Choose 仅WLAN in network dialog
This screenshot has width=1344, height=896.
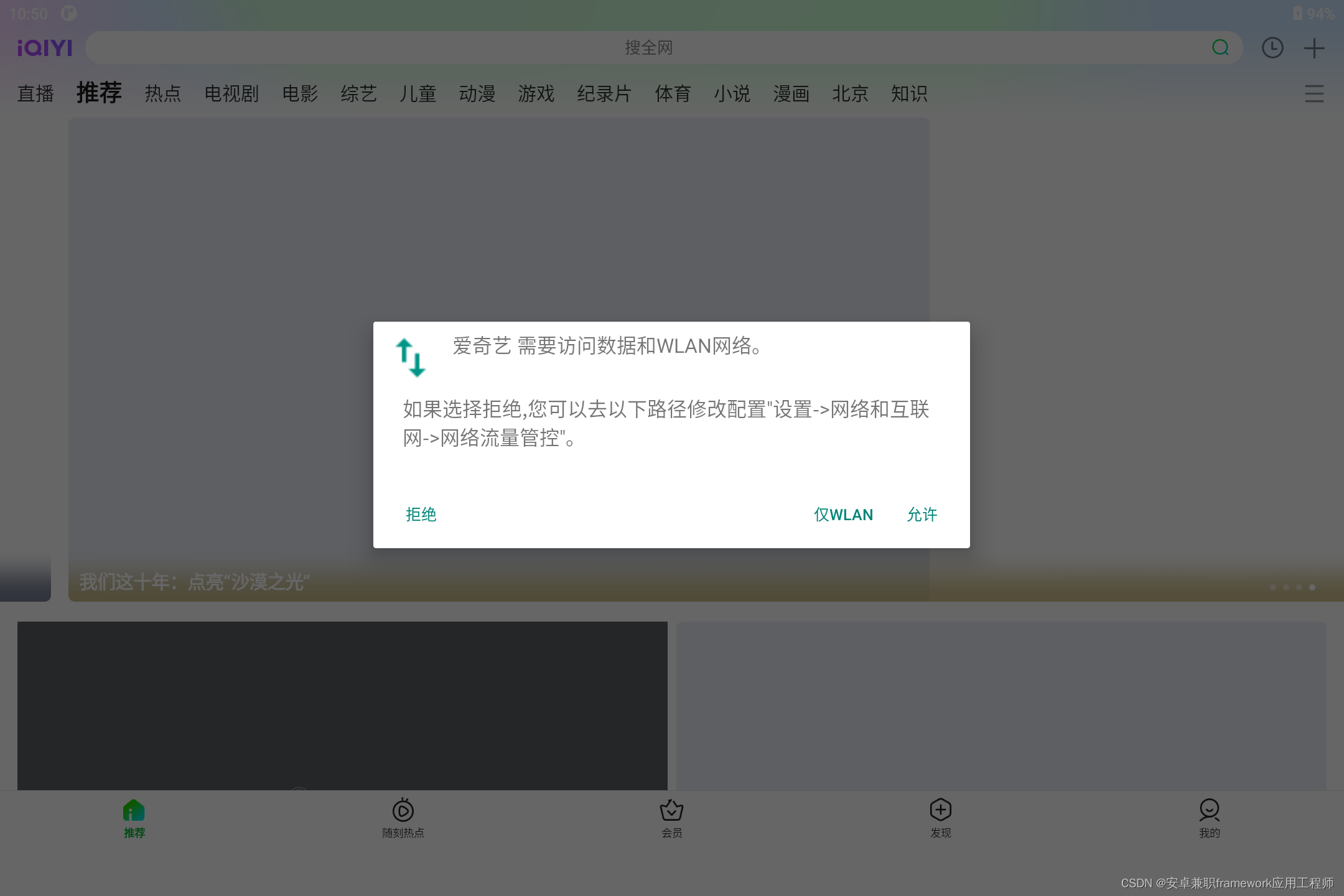[843, 515]
